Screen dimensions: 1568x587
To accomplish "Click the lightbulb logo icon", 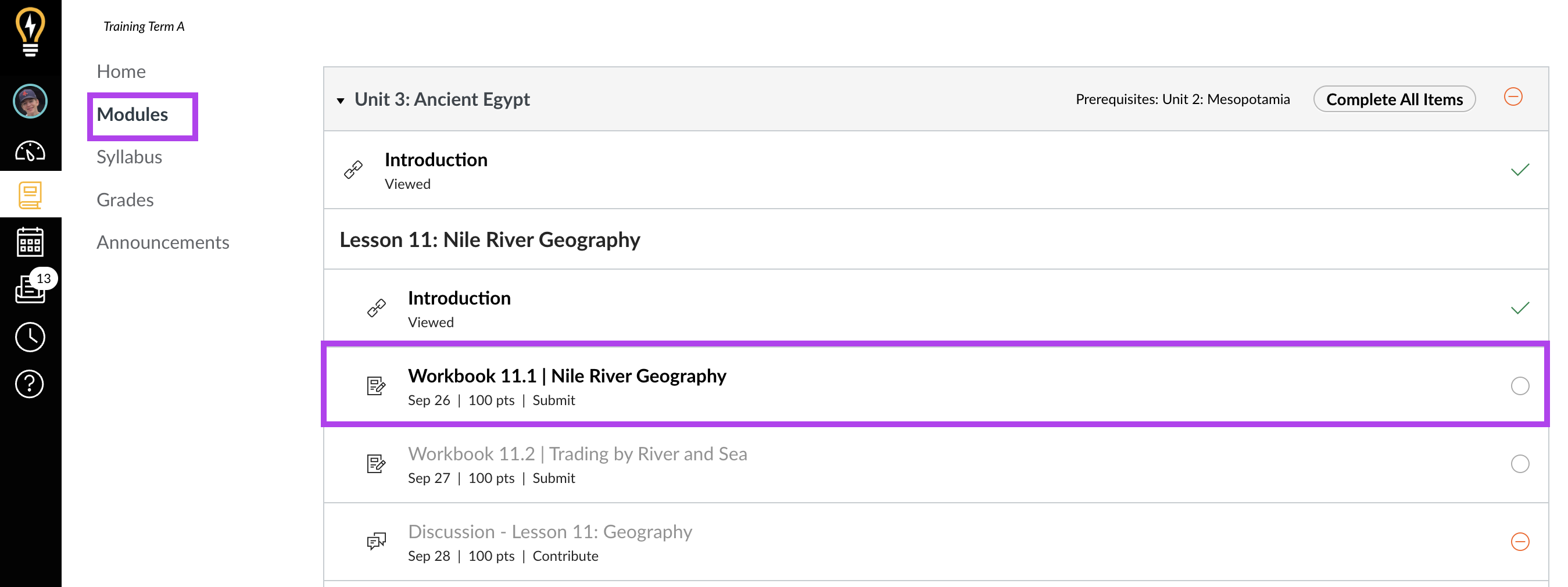I will click(30, 31).
